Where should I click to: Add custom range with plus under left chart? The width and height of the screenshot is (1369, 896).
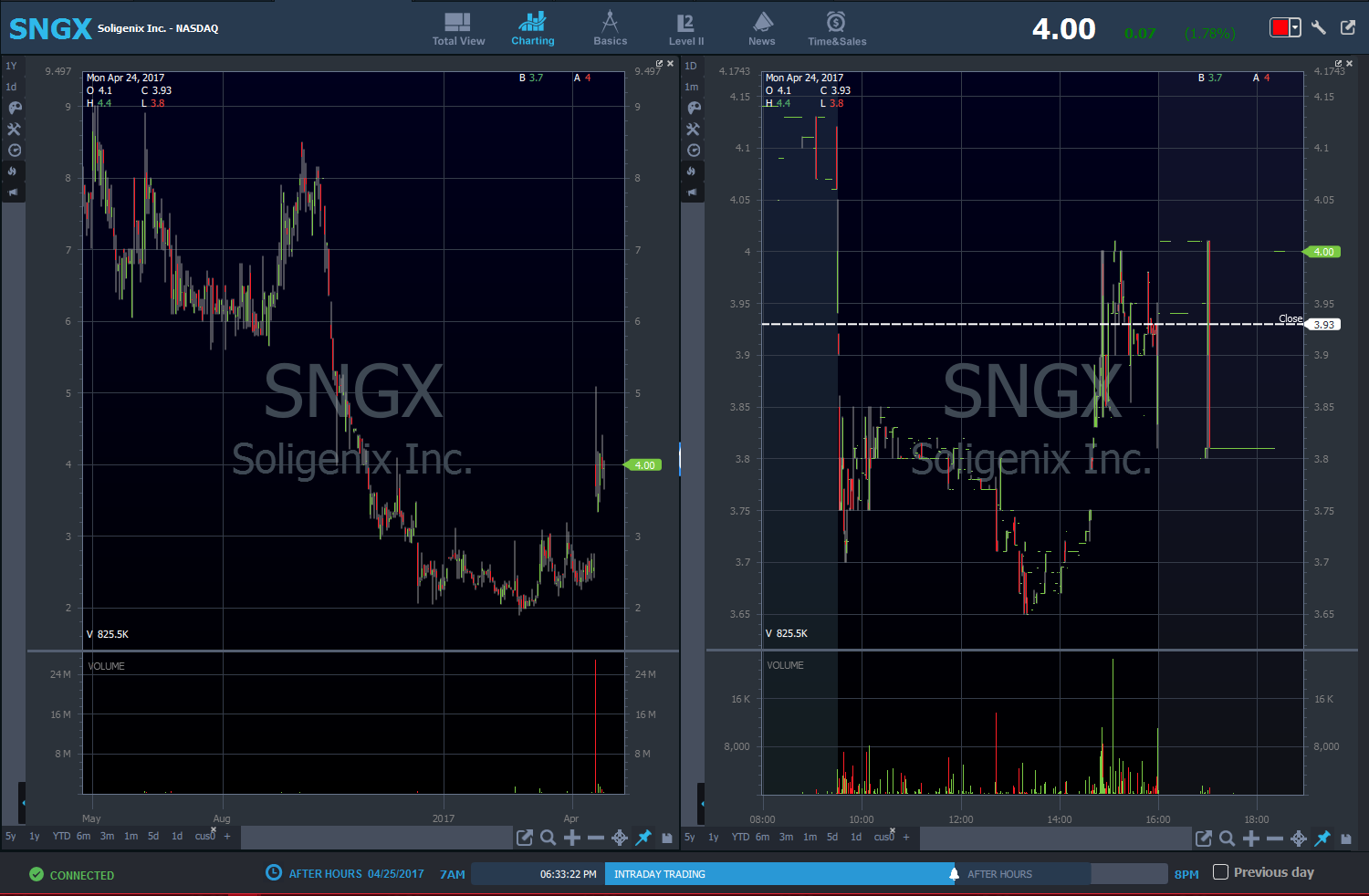point(227,837)
